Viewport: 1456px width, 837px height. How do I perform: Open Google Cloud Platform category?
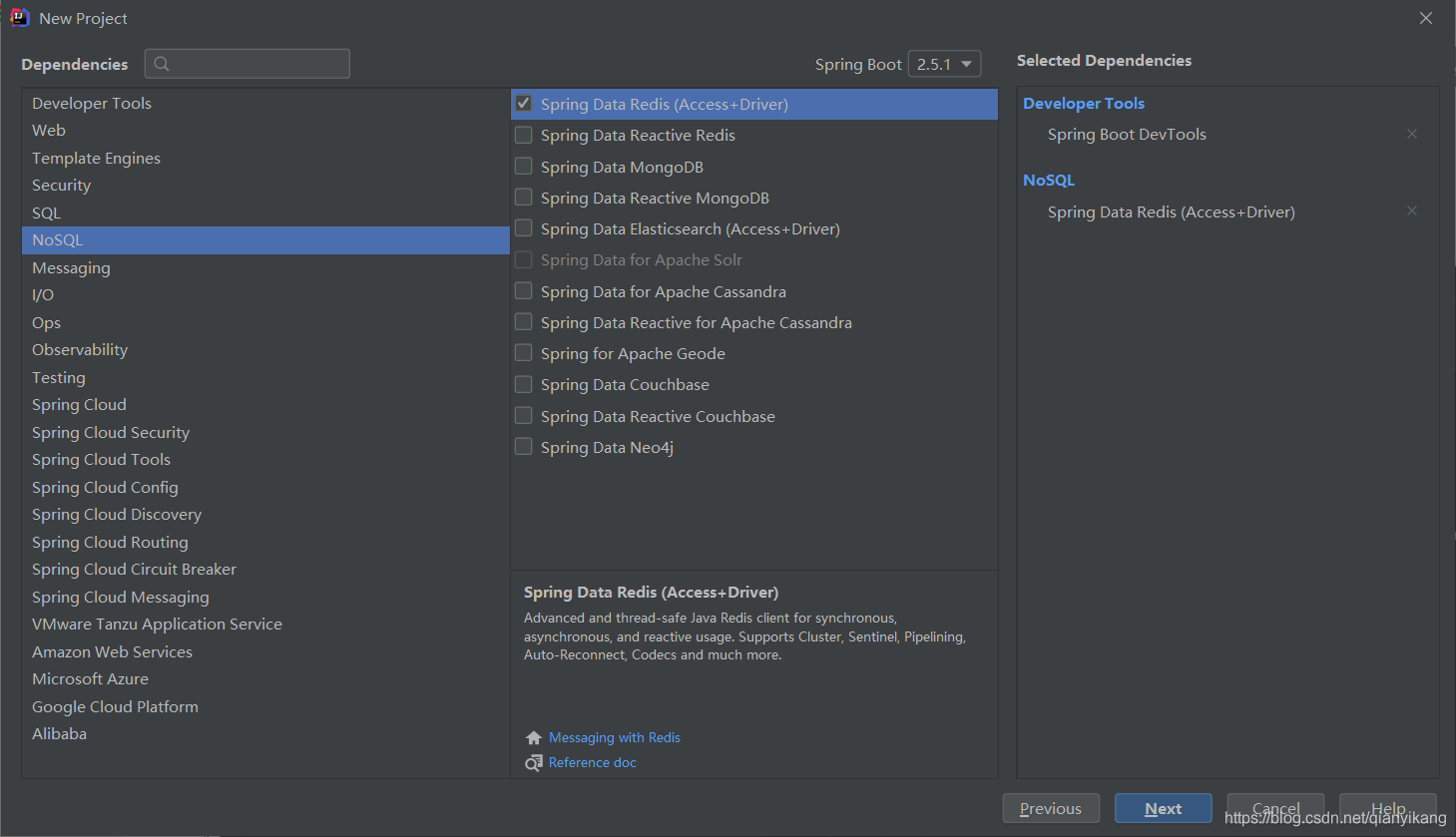pyautogui.click(x=265, y=706)
